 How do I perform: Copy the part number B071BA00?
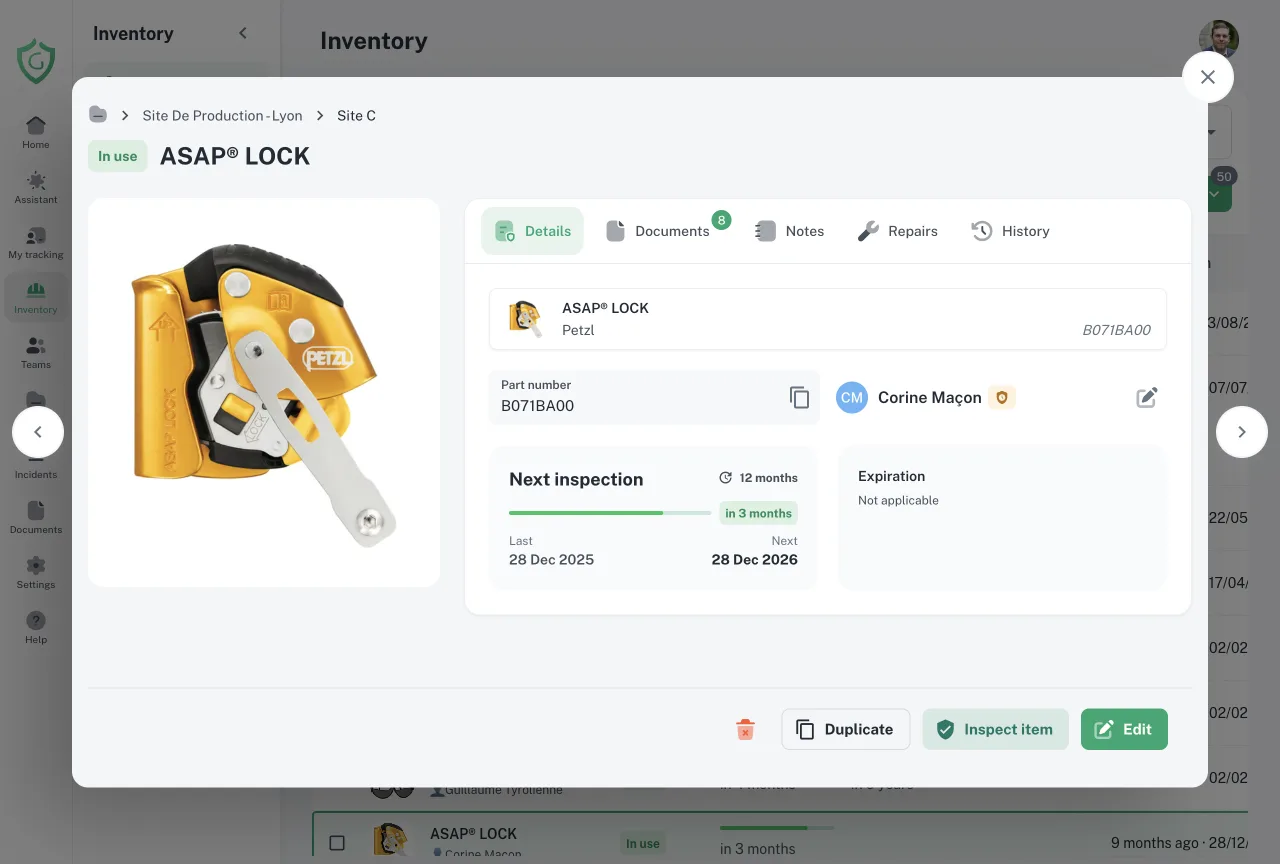pos(799,397)
